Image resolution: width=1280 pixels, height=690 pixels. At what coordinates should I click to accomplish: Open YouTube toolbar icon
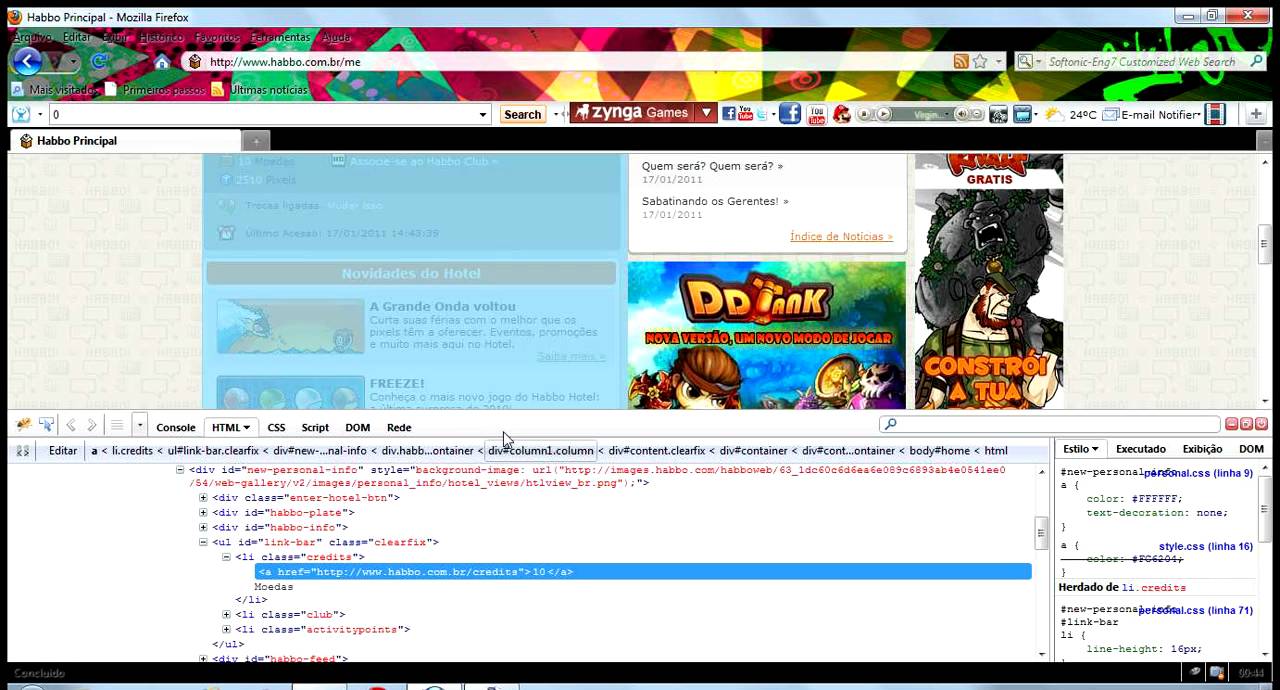click(817, 114)
